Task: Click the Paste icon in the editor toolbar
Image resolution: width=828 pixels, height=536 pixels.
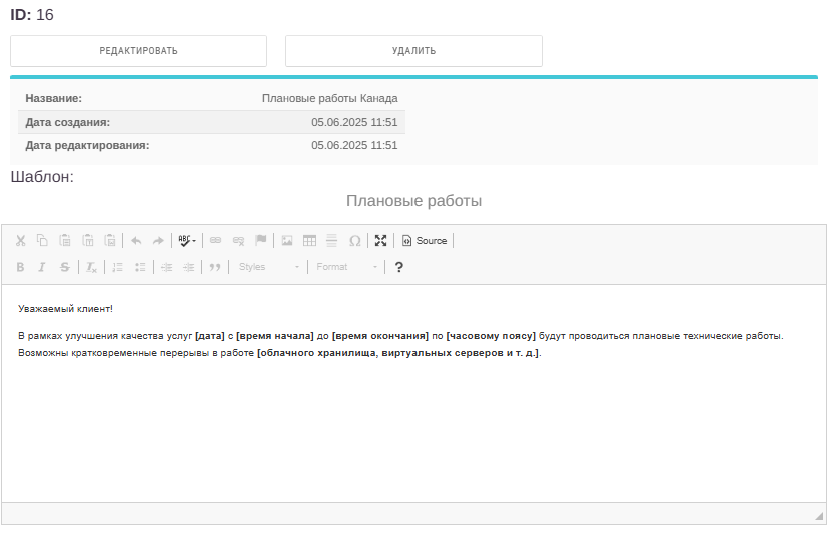Action: [x=65, y=241]
